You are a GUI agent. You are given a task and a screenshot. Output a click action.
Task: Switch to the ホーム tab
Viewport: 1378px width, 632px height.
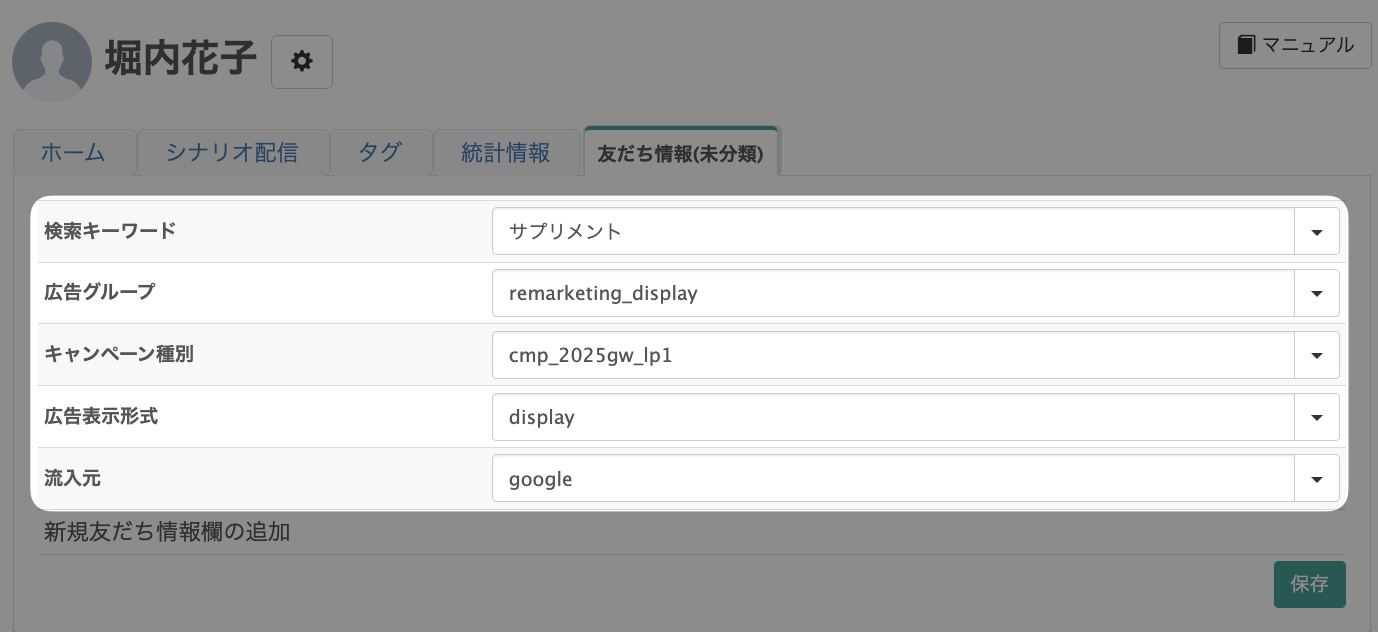tap(73, 153)
